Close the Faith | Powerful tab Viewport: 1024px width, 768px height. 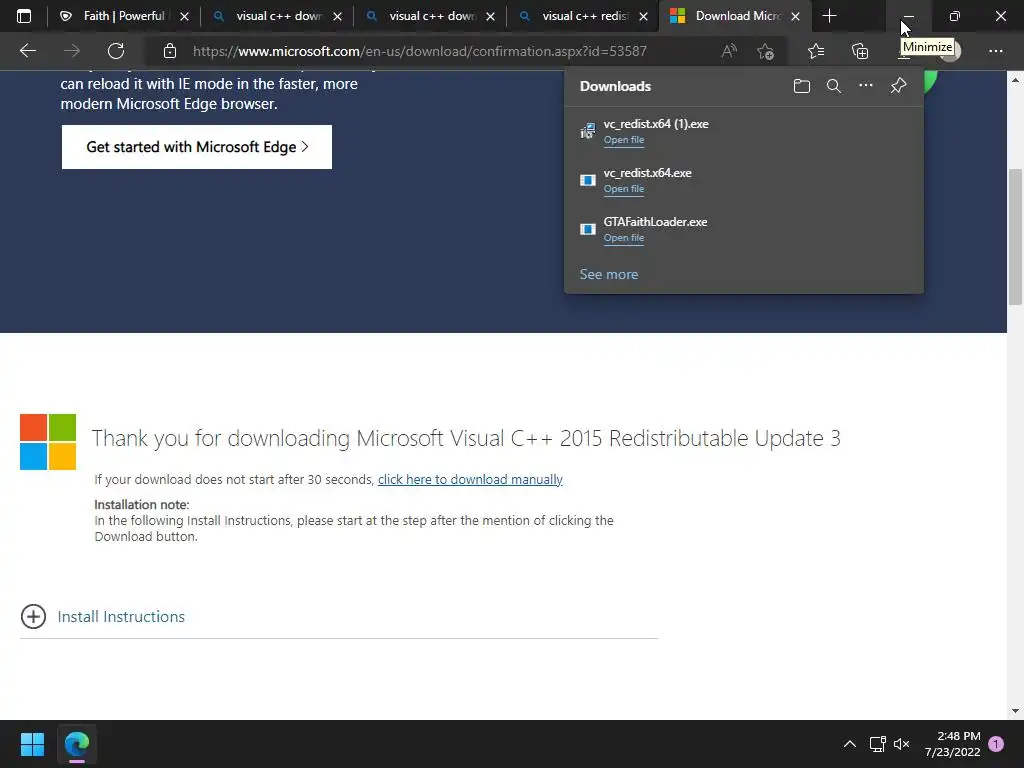[x=184, y=17]
